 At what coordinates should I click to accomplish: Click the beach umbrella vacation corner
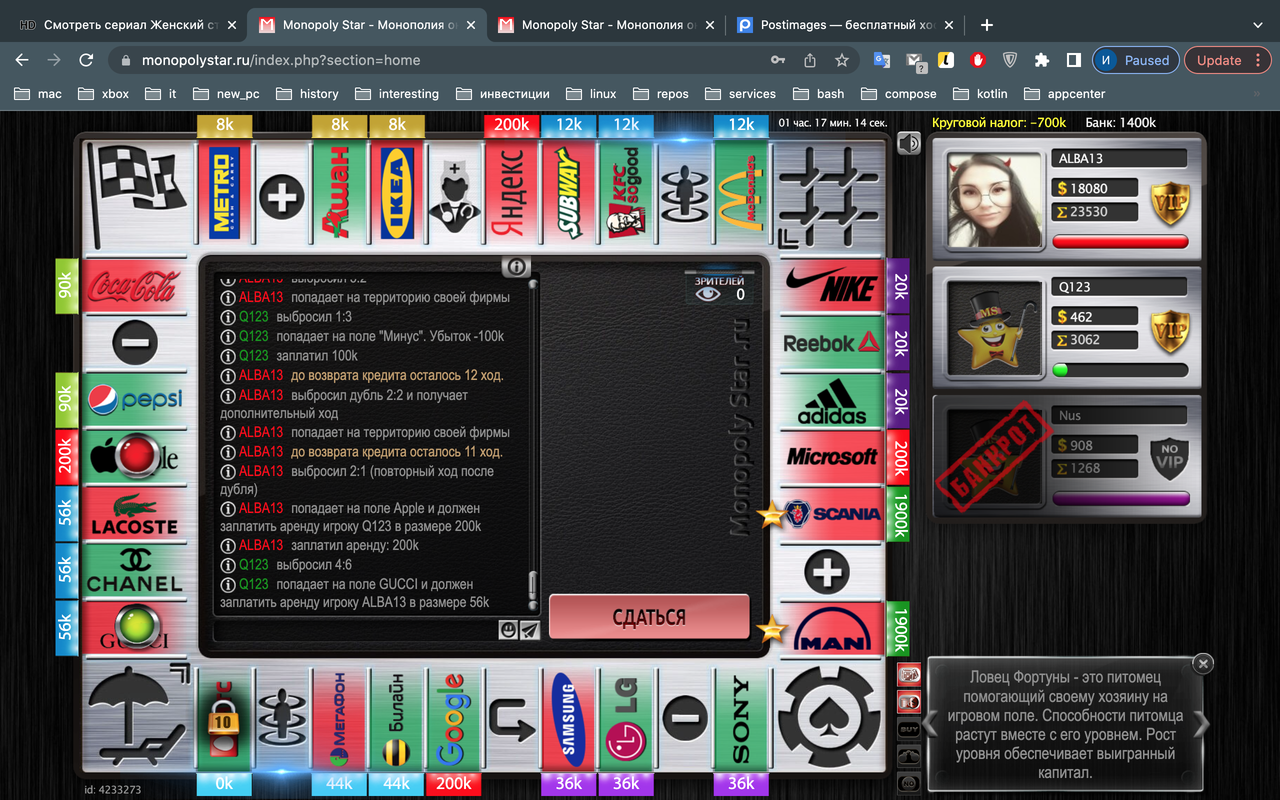tap(138, 716)
